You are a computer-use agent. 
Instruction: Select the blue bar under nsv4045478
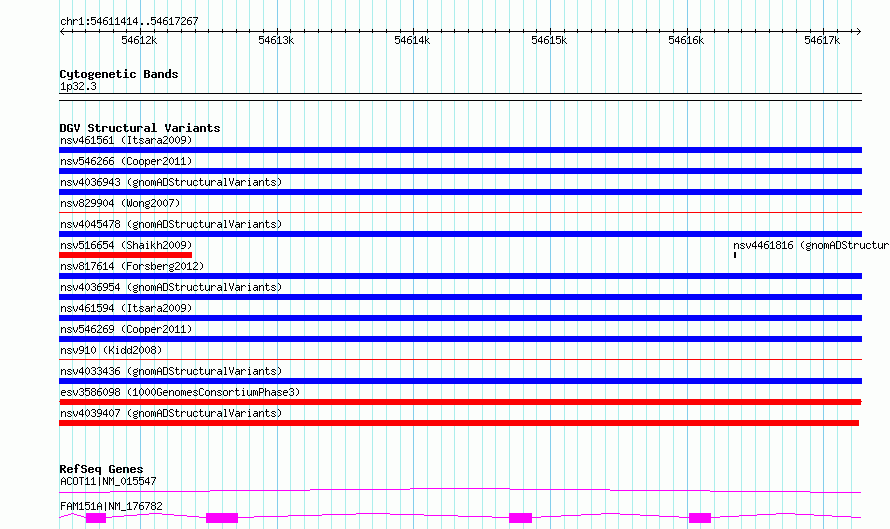click(460, 234)
